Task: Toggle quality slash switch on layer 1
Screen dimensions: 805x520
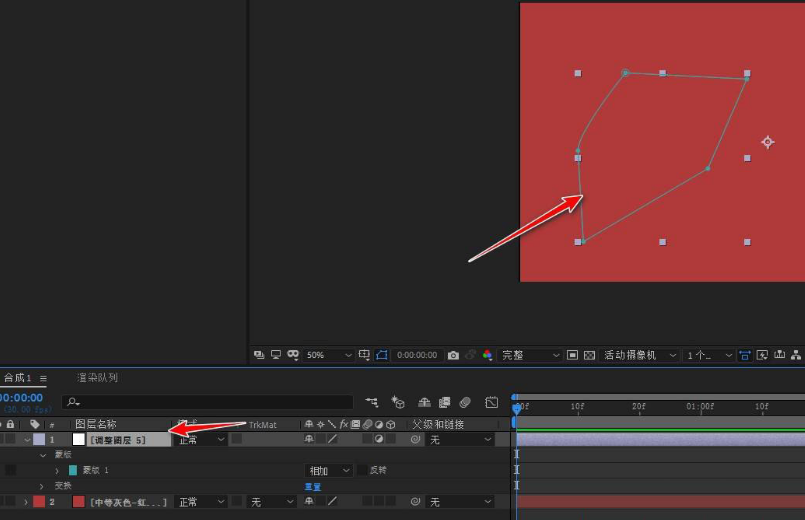Action: tap(333, 439)
